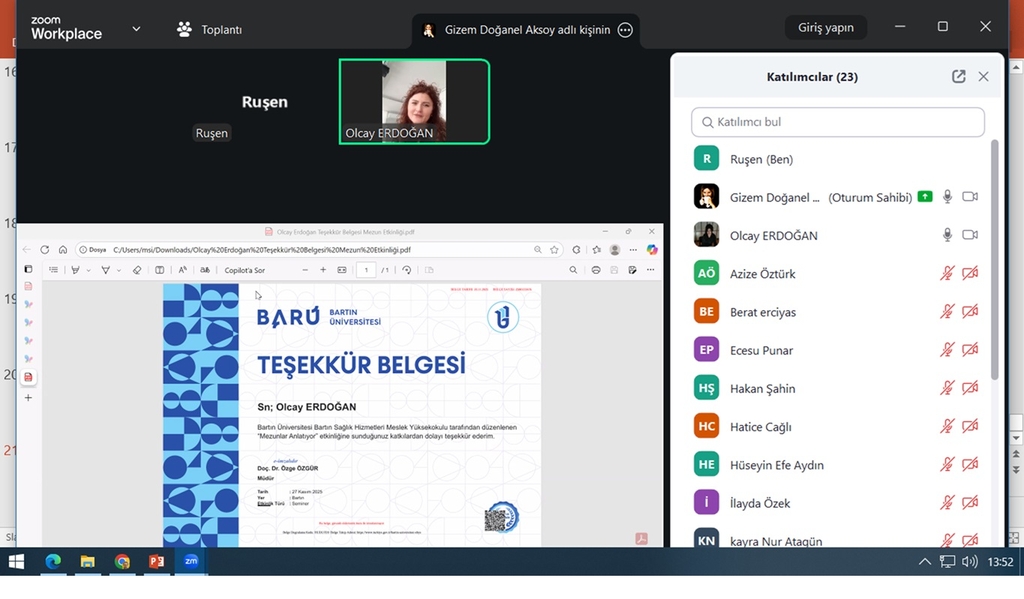Viewport: 1024px width, 599px height.
Task: Open Google Chrome from taskbar
Action: (122, 562)
